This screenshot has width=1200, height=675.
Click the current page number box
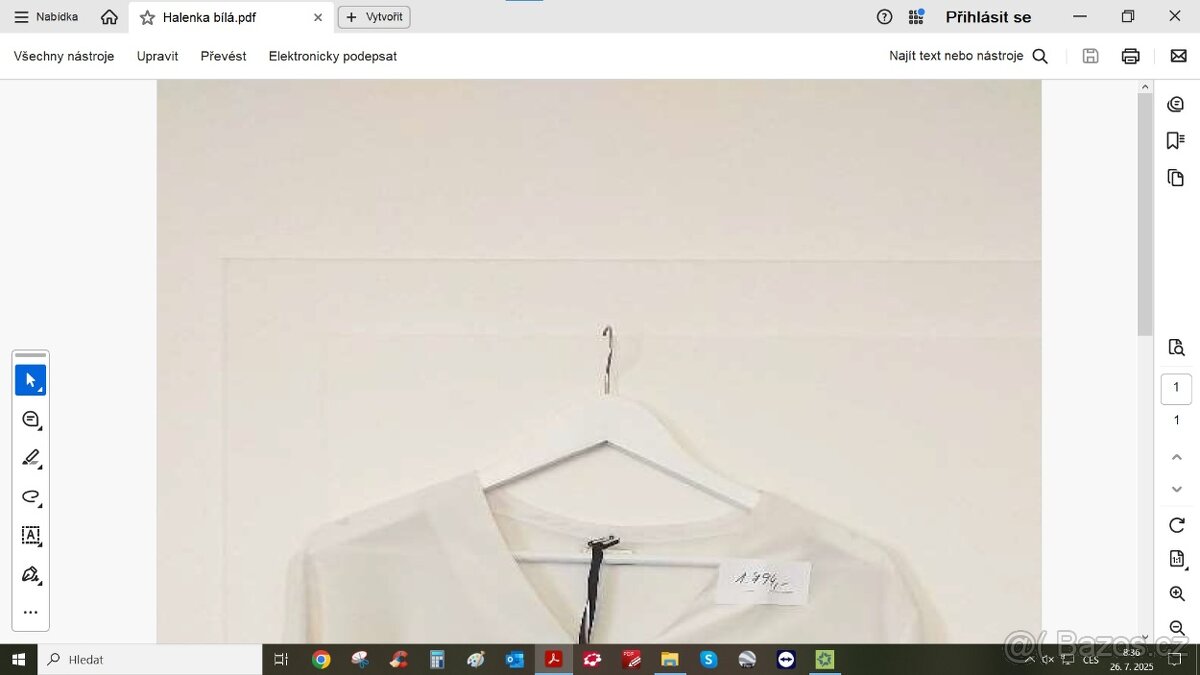[x=1176, y=388]
